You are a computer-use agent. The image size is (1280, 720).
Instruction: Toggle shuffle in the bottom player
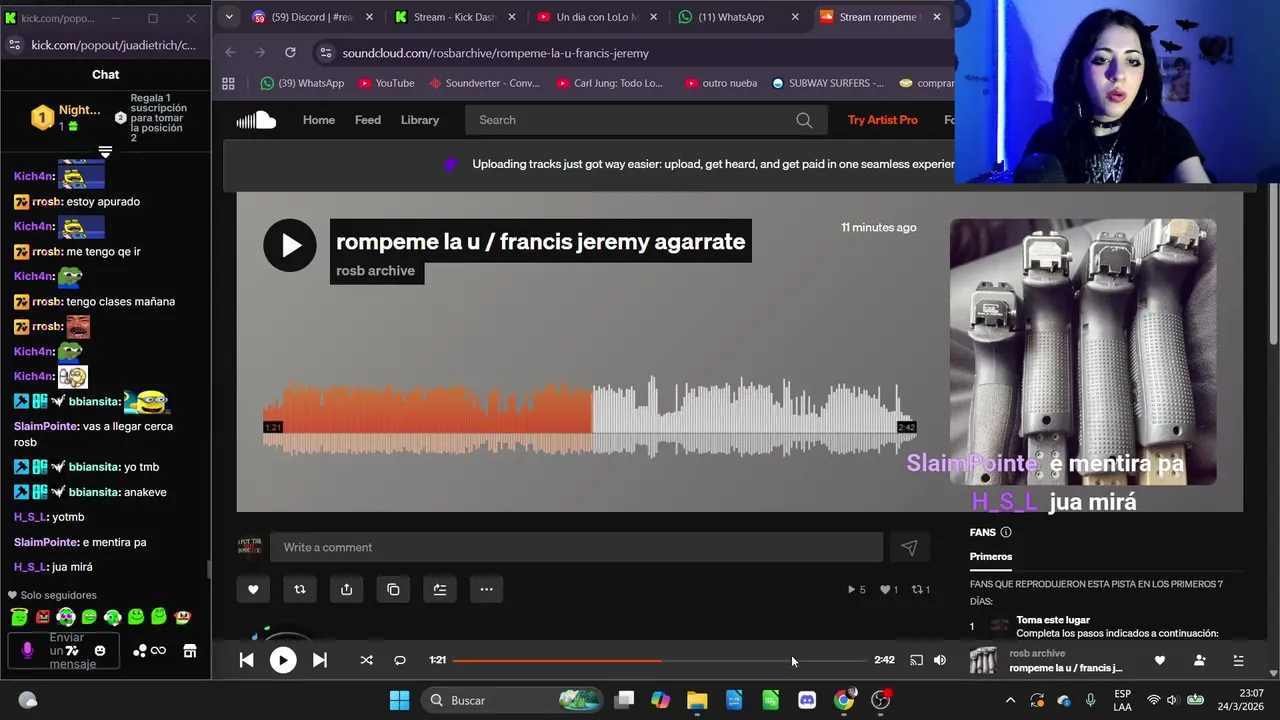pyautogui.click(x=366, y=660)
